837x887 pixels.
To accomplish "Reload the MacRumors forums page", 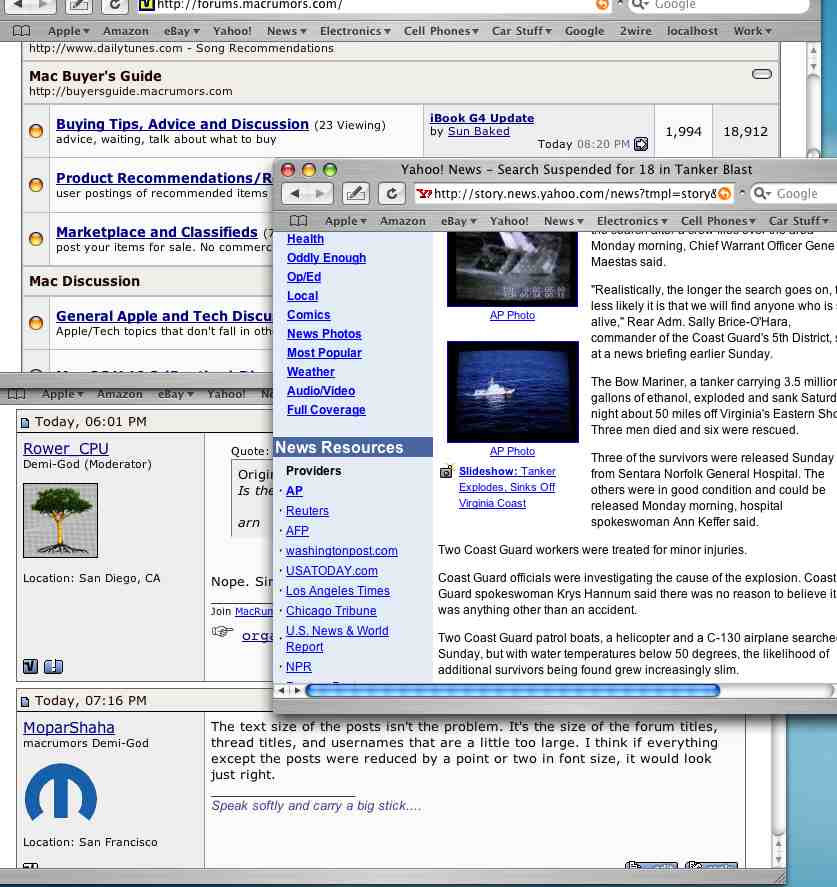I will (115, 5).
